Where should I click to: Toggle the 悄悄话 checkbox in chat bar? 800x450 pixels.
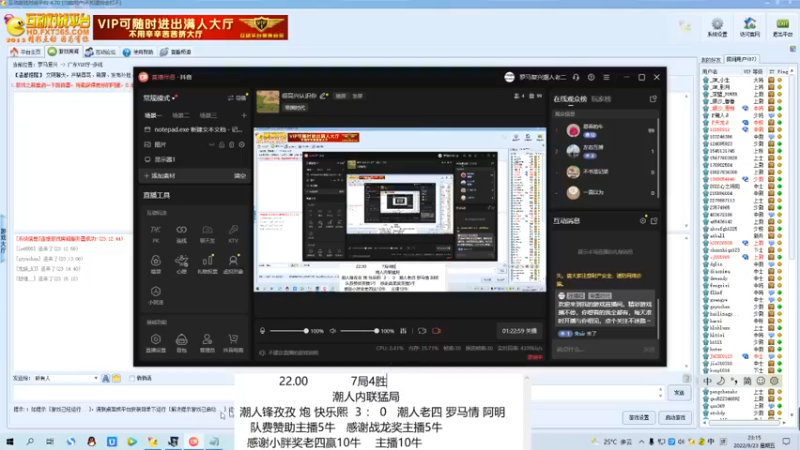(x=132, y=378)
